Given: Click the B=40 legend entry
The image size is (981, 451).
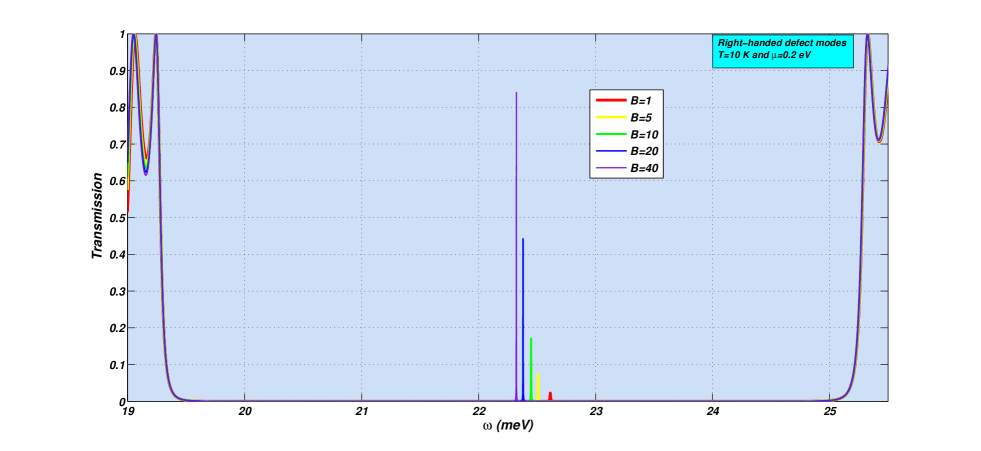Looking at the screenshot, I should tap(626, 168).
